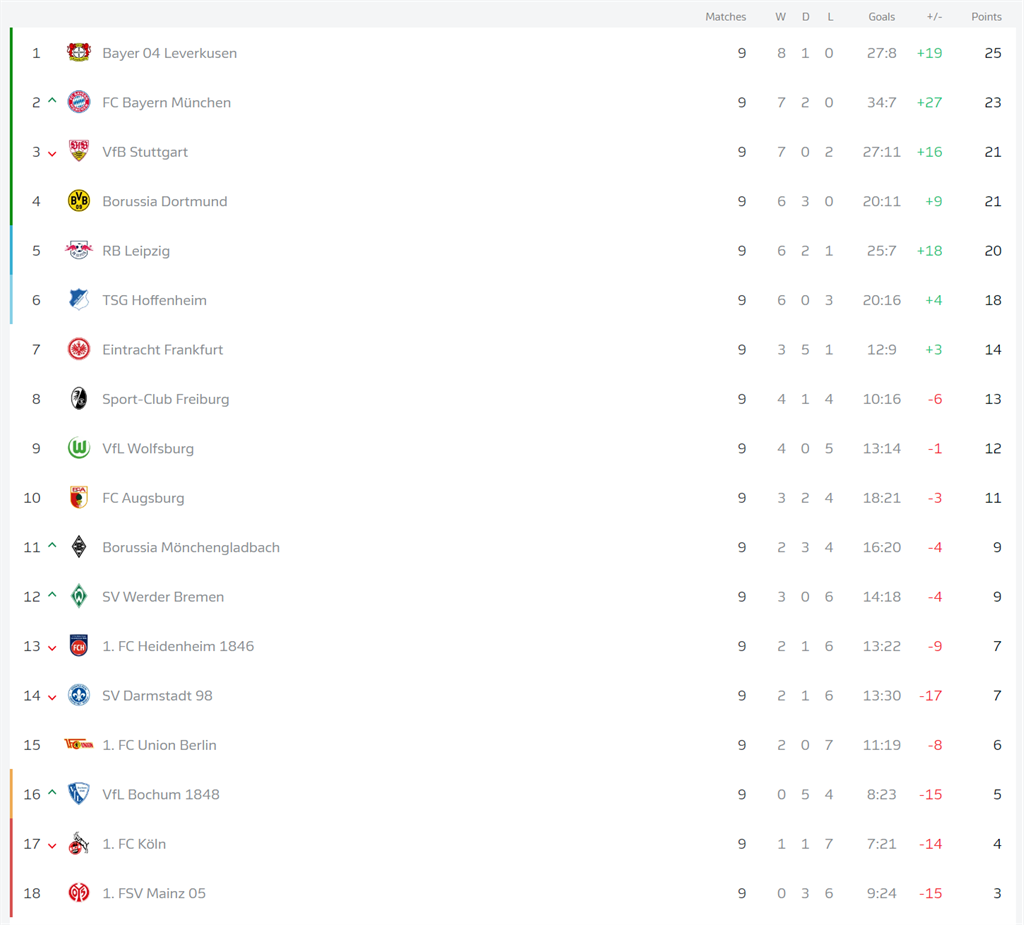Open the TSG Hoffenheim team link

click(x=154, y=300)
